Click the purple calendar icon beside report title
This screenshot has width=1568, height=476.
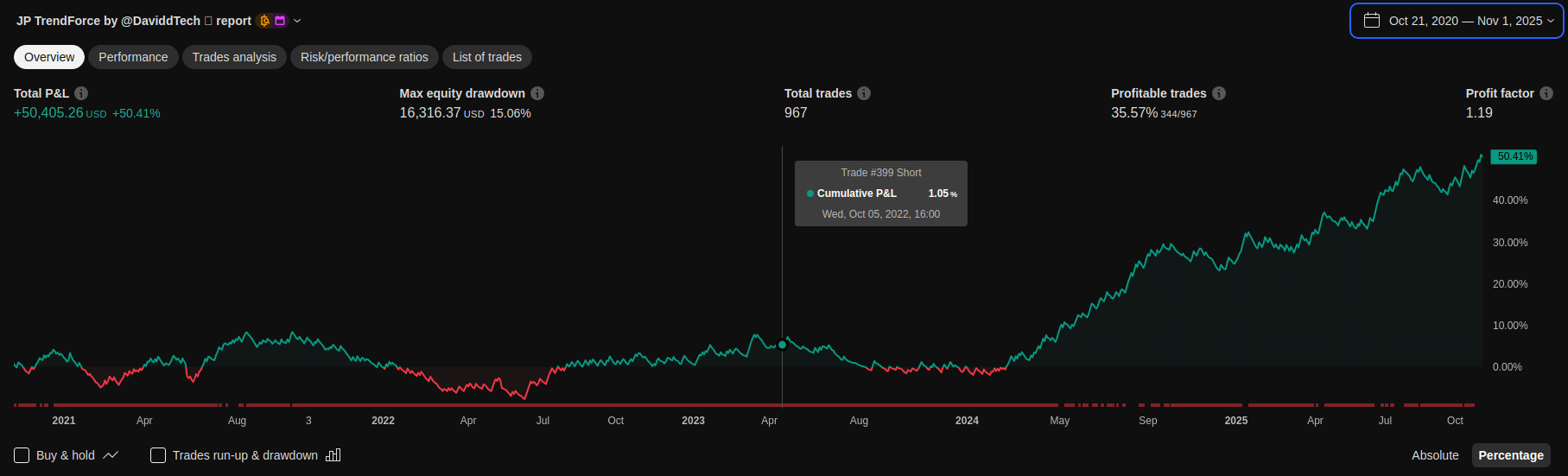coord(280,21)
